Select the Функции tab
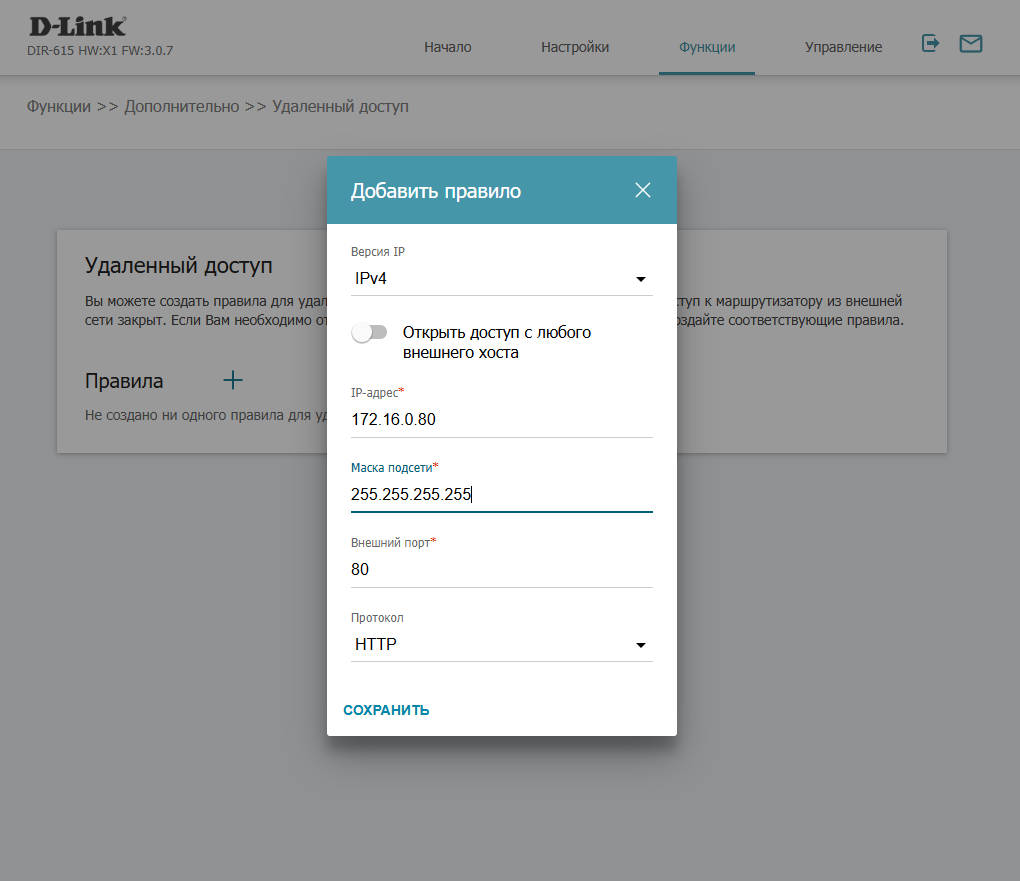 tap(707, 47)
